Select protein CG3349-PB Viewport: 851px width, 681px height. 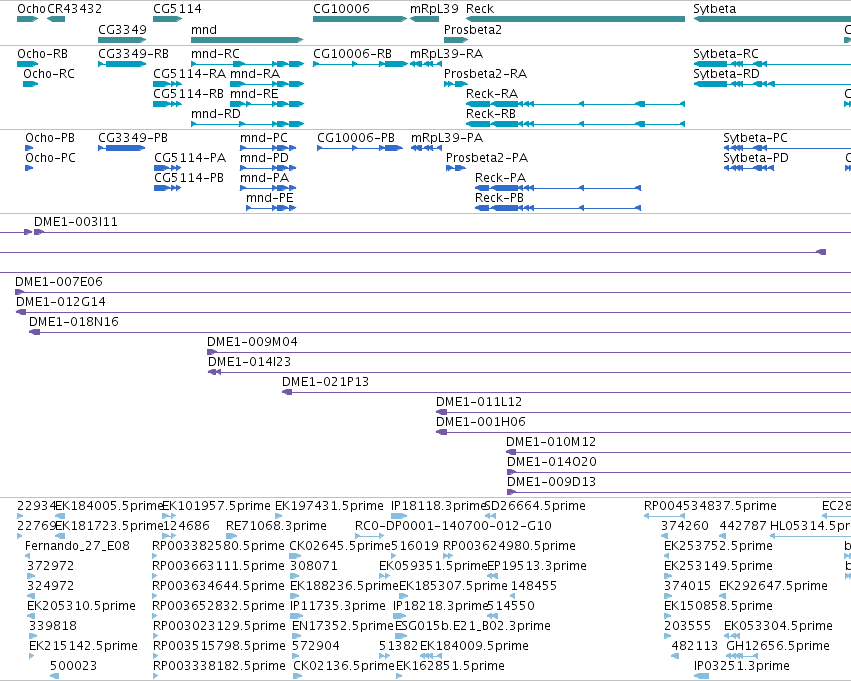point(122,148)
